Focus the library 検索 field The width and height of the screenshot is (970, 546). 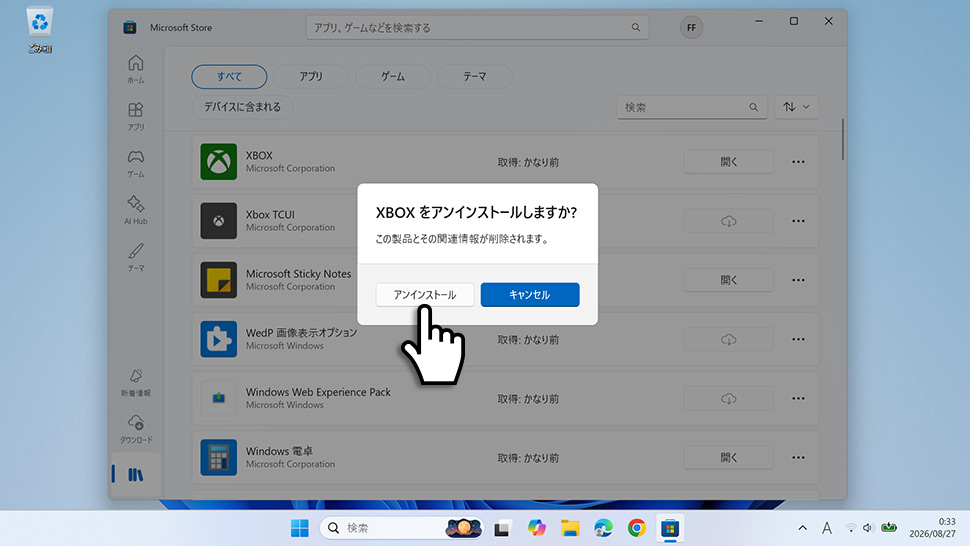click(692, 107)
